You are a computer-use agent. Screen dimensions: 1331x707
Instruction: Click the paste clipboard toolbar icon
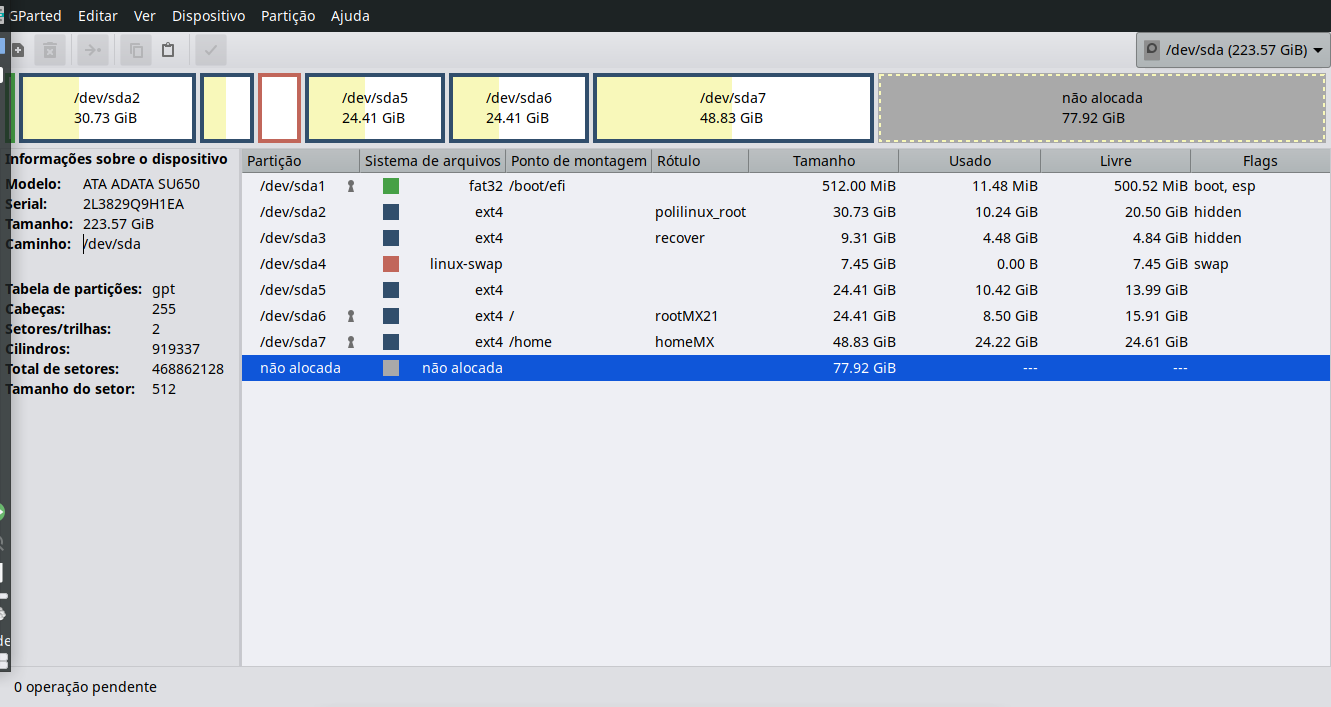(x=168, y=49)
